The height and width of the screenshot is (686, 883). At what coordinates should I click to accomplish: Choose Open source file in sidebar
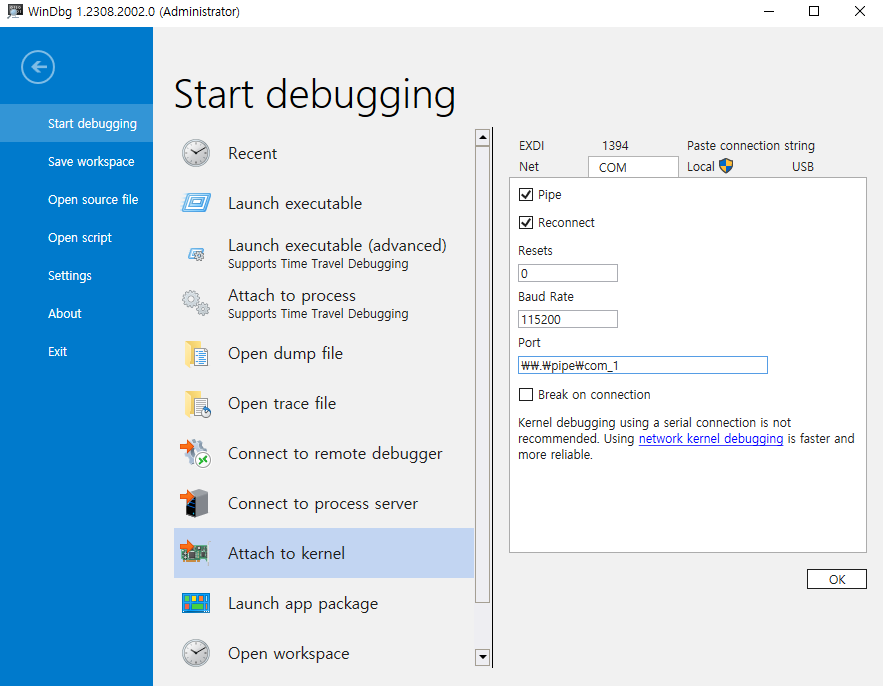point(77,199)
